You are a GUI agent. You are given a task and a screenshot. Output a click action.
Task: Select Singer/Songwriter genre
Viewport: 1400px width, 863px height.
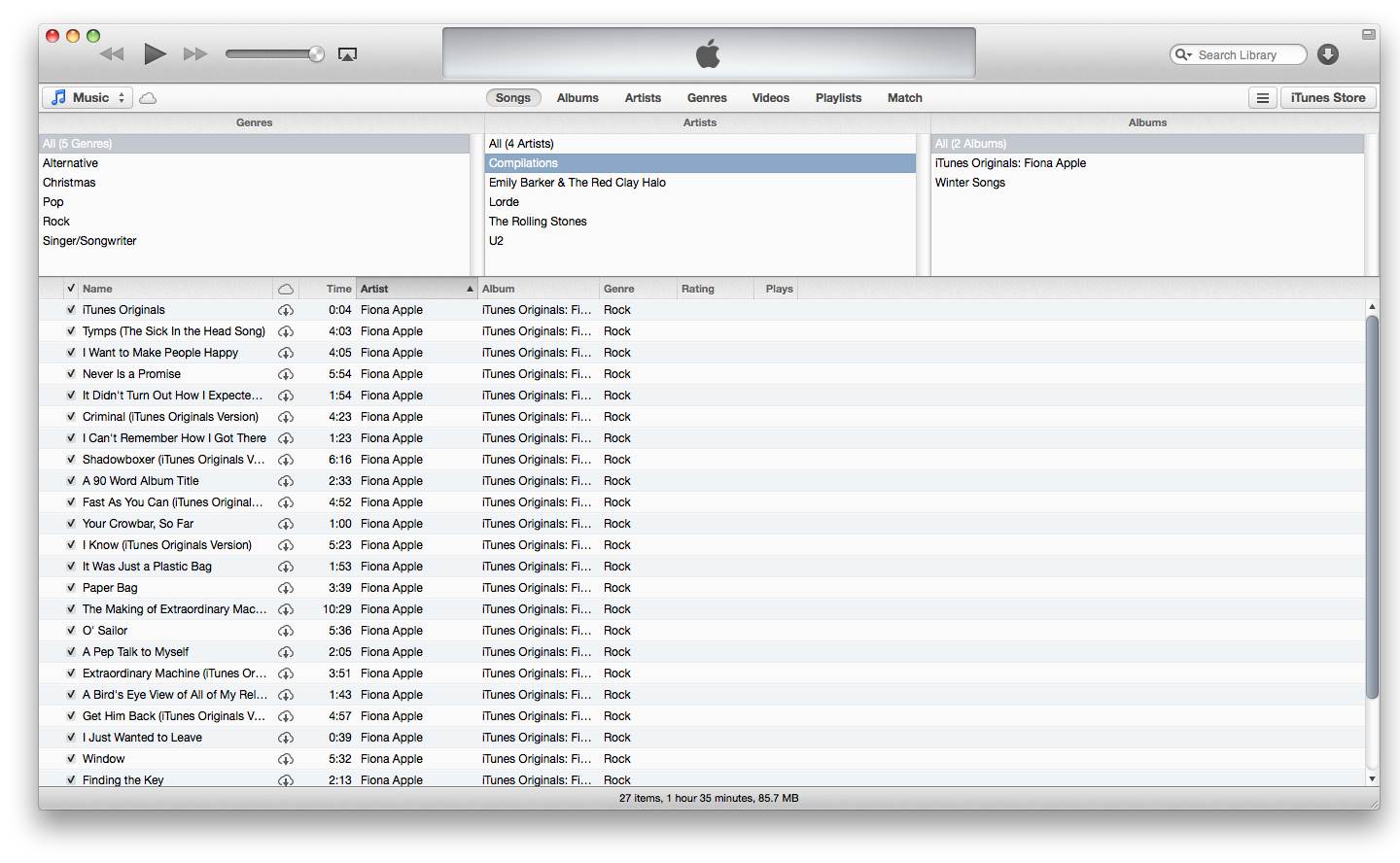(x=255, y=241)
